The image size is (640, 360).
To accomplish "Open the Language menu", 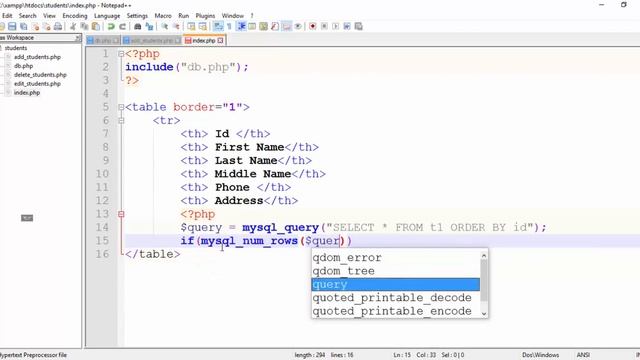I will (107, 16).
